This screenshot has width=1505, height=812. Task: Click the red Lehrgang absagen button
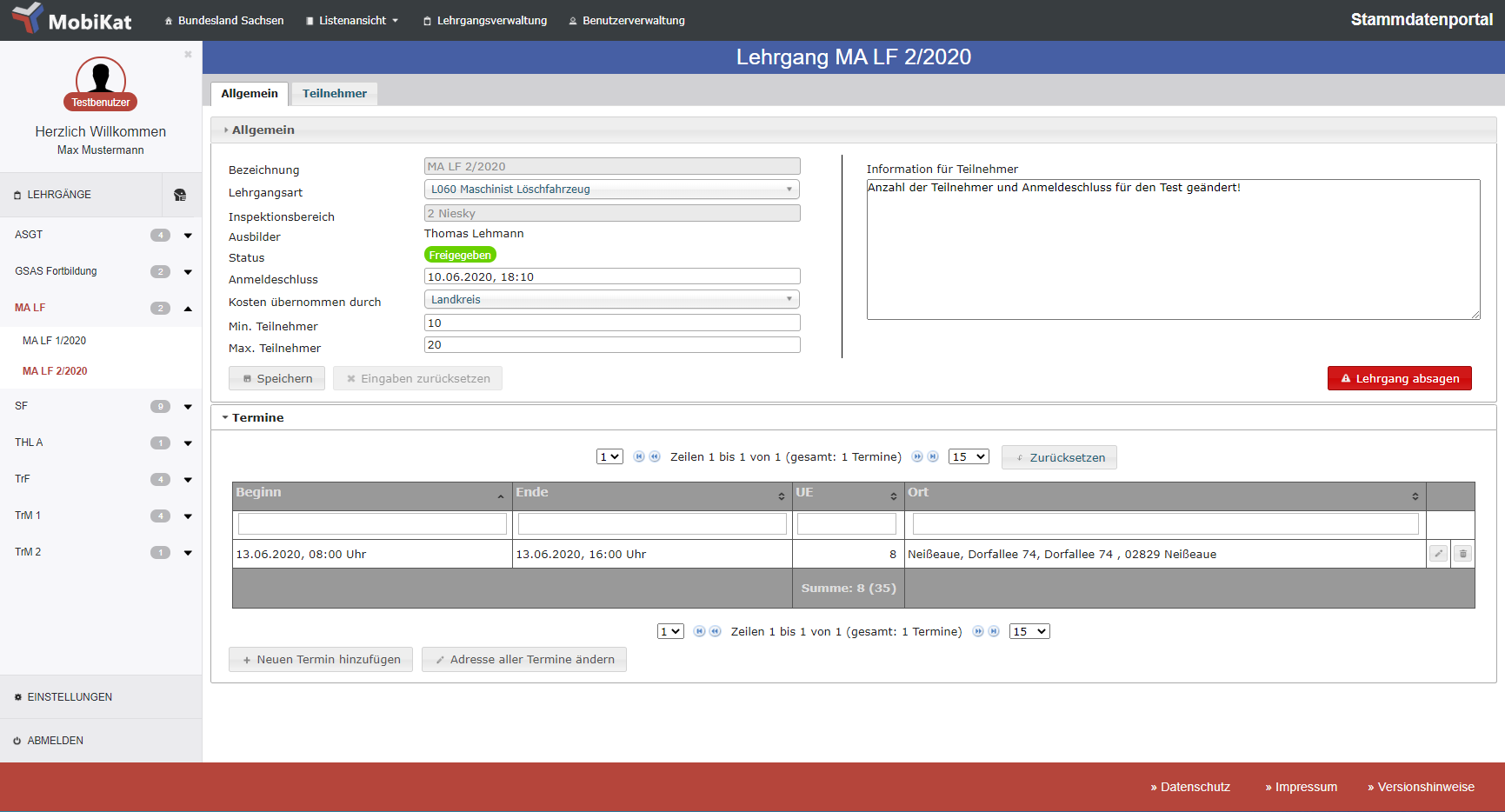point(1399,378)
